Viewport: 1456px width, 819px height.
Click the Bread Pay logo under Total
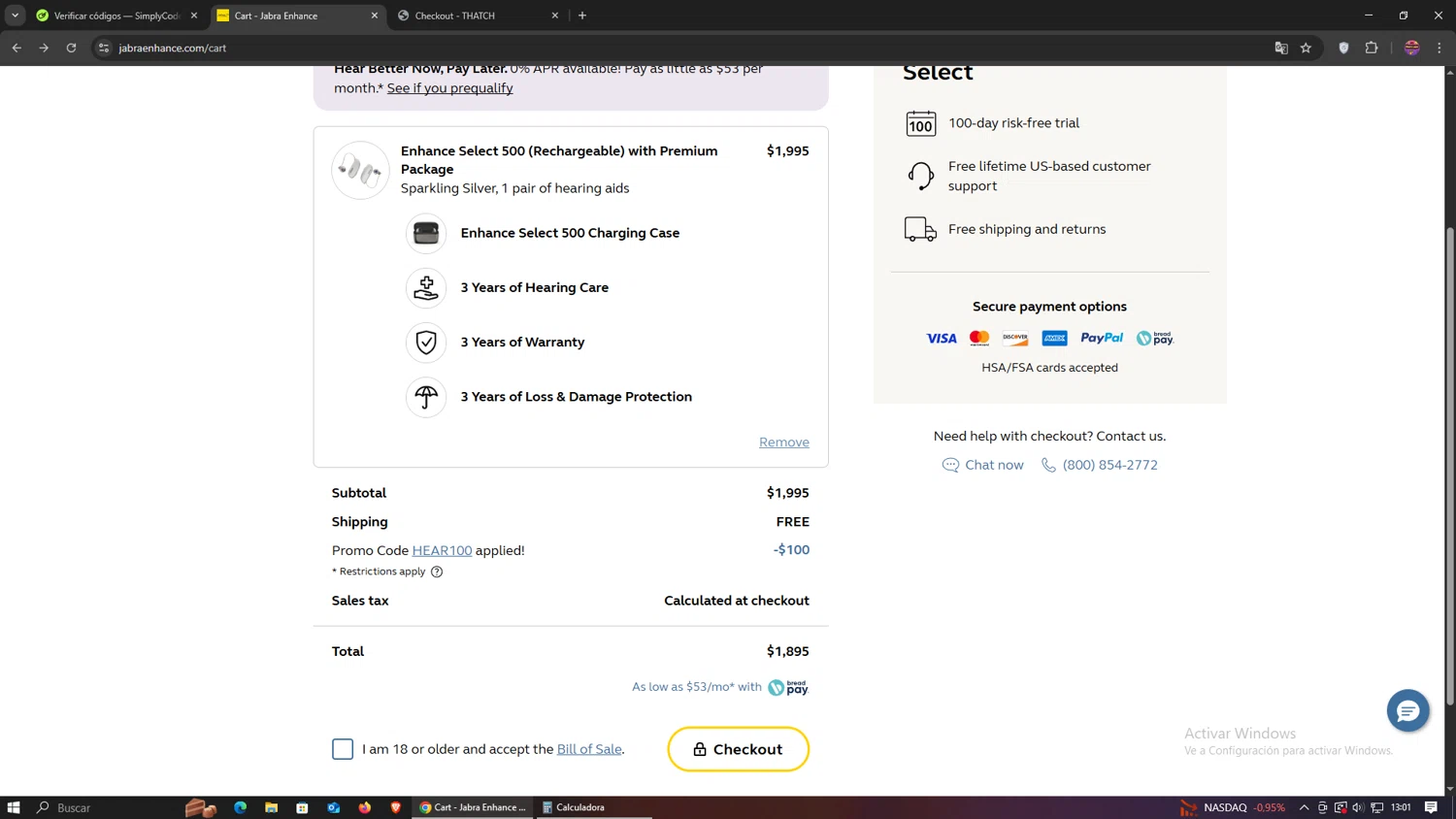tap(788, 687)
